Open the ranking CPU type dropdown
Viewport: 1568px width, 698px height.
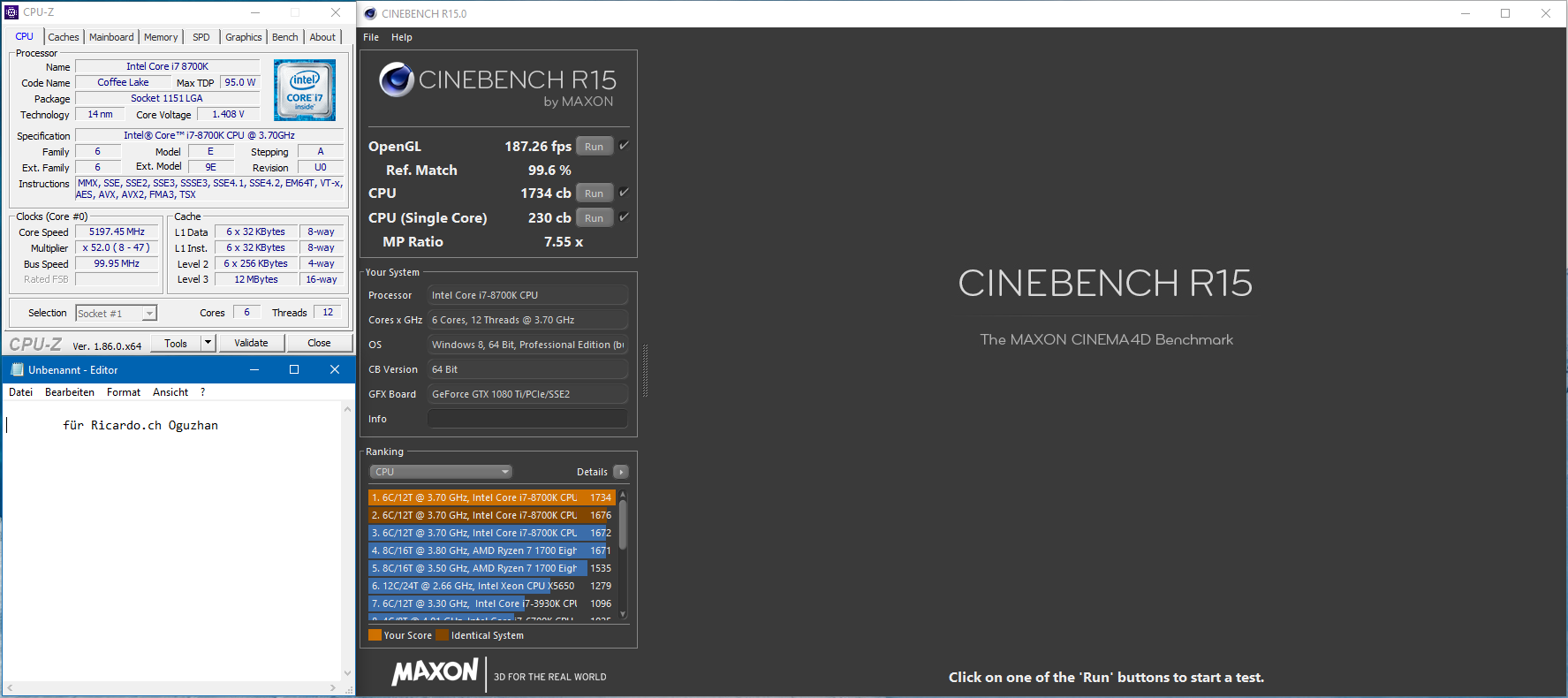click(x=441, y=472)
